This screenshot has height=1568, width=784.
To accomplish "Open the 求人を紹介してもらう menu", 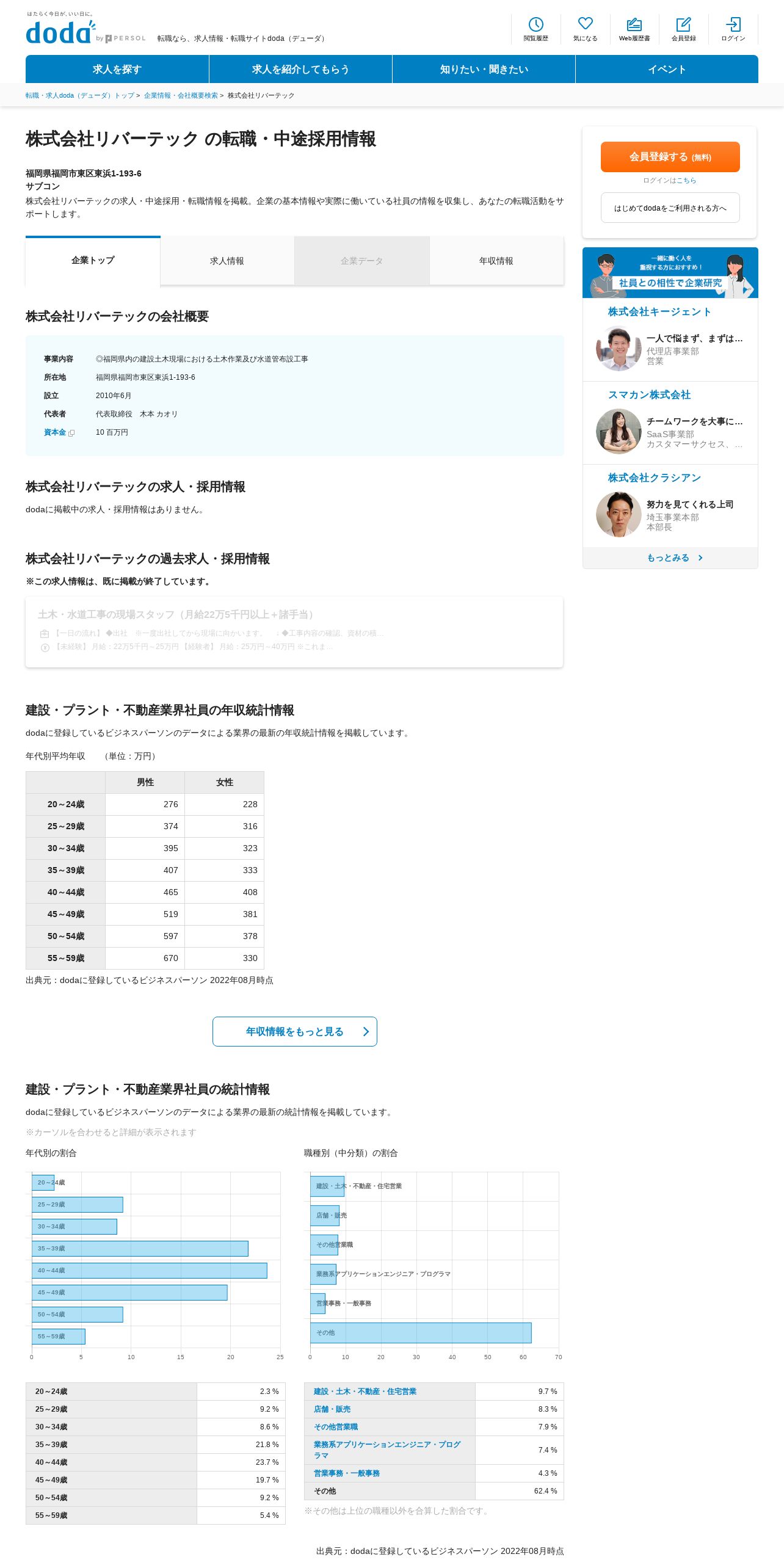I will (x=300, y=69).
